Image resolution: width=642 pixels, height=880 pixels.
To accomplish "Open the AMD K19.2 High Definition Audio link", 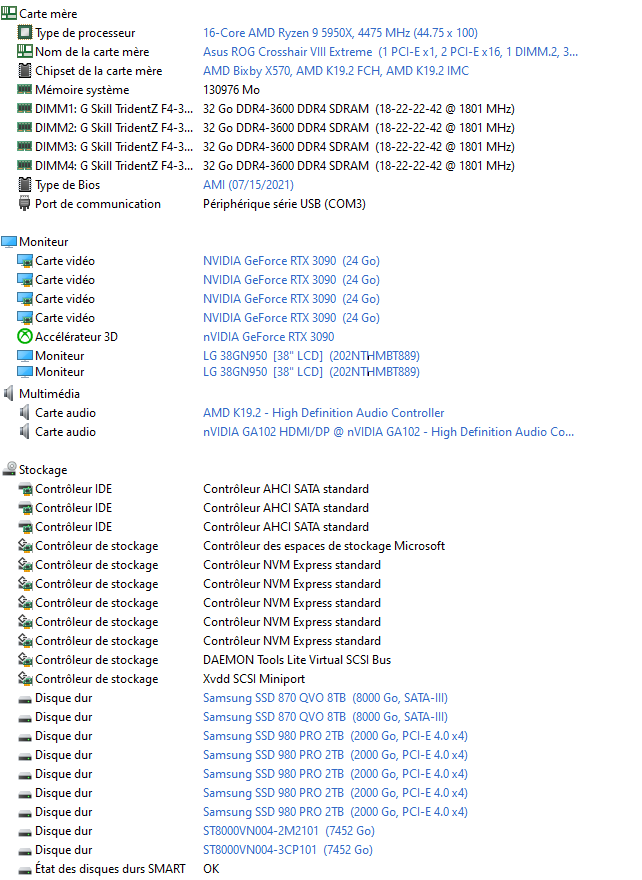I will (x=323, y=413).
